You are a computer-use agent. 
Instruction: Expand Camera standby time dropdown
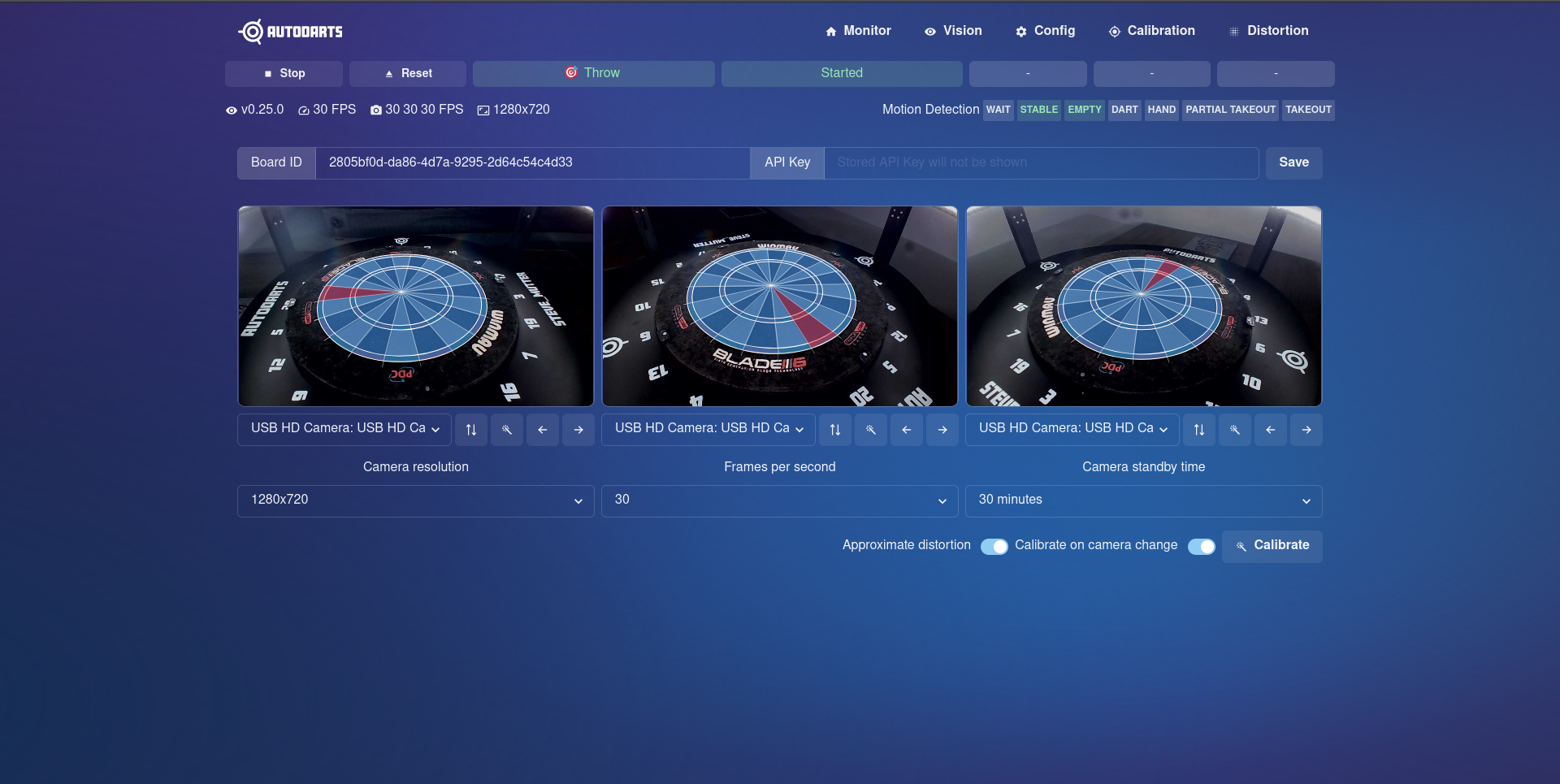tap(1143, 500)
